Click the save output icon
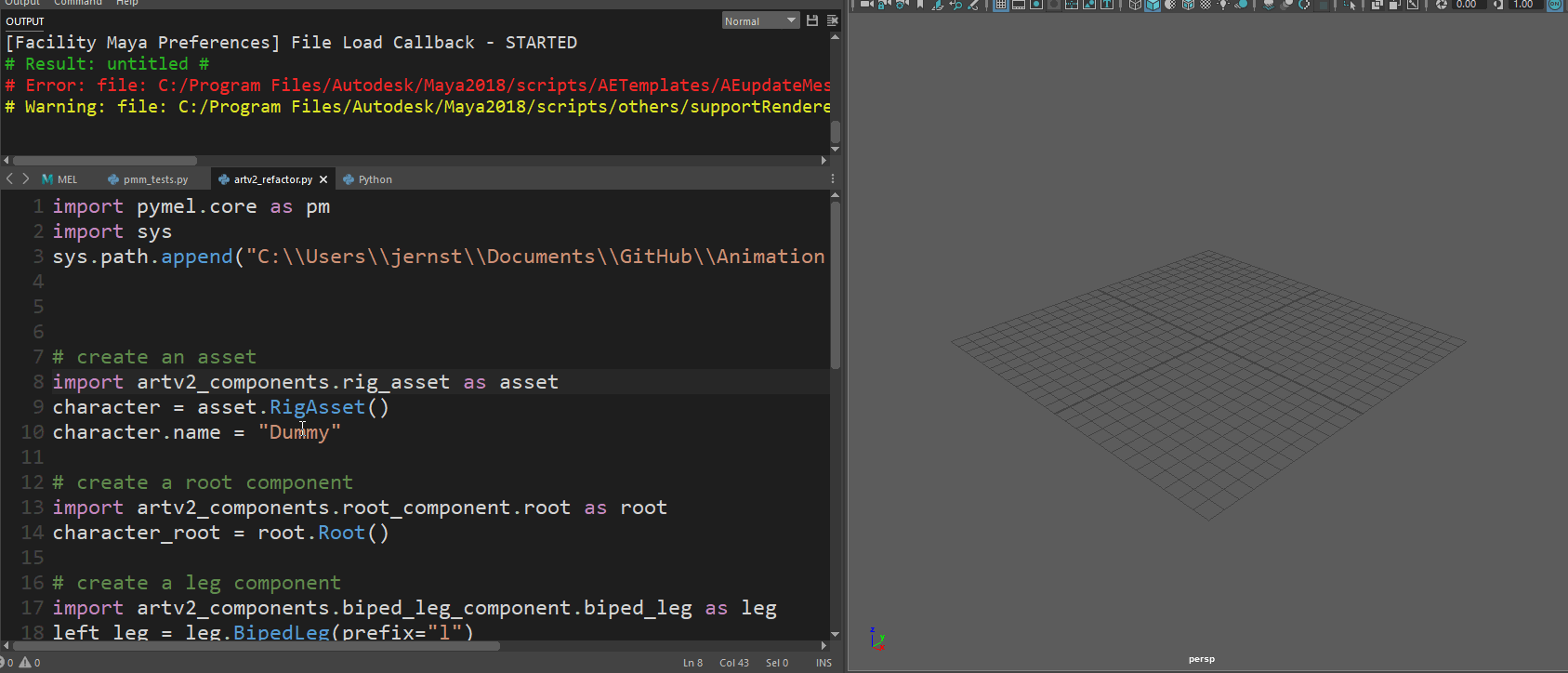Viewport: 1568px width, 673px height. (812, 20)
